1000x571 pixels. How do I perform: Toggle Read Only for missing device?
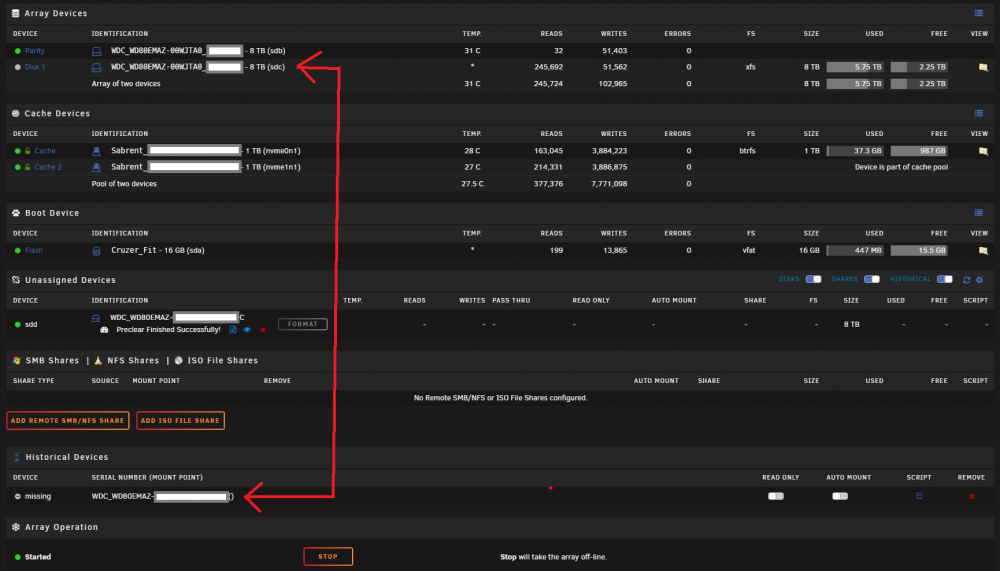coord(776,496)
